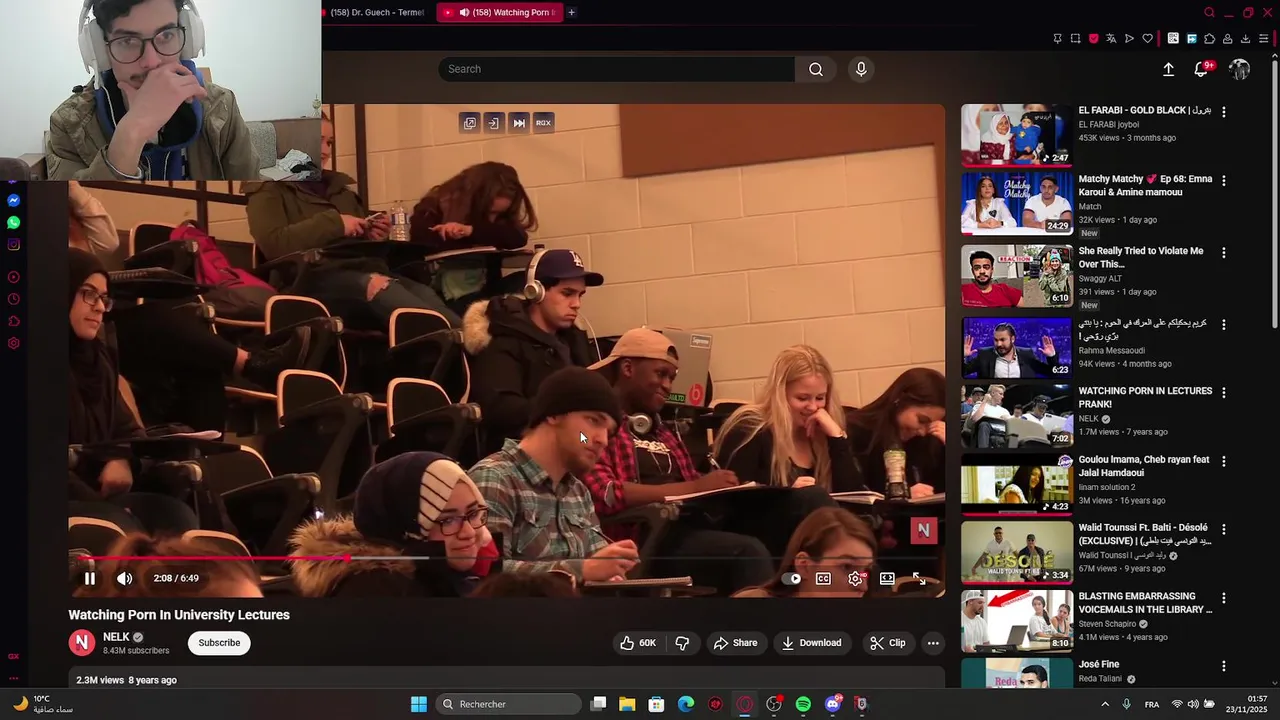1280x720 pixels.
Task: Open a new browser tab
Action: coord(571,12)
